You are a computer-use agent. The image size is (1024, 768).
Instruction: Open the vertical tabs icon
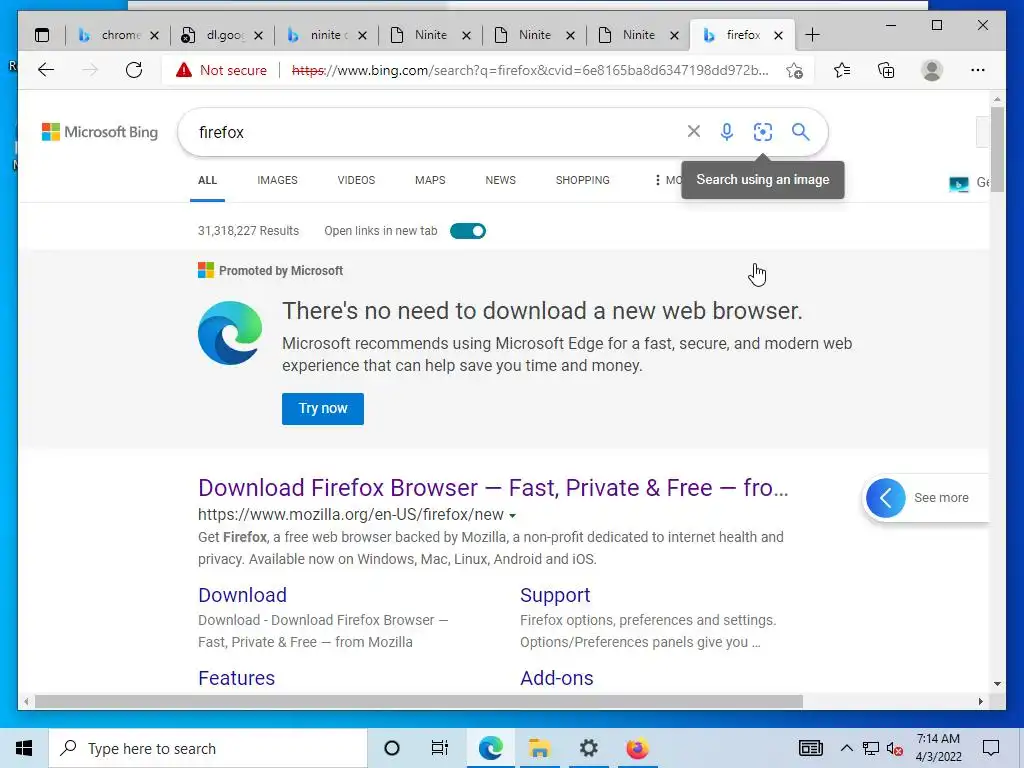(42, 35)
